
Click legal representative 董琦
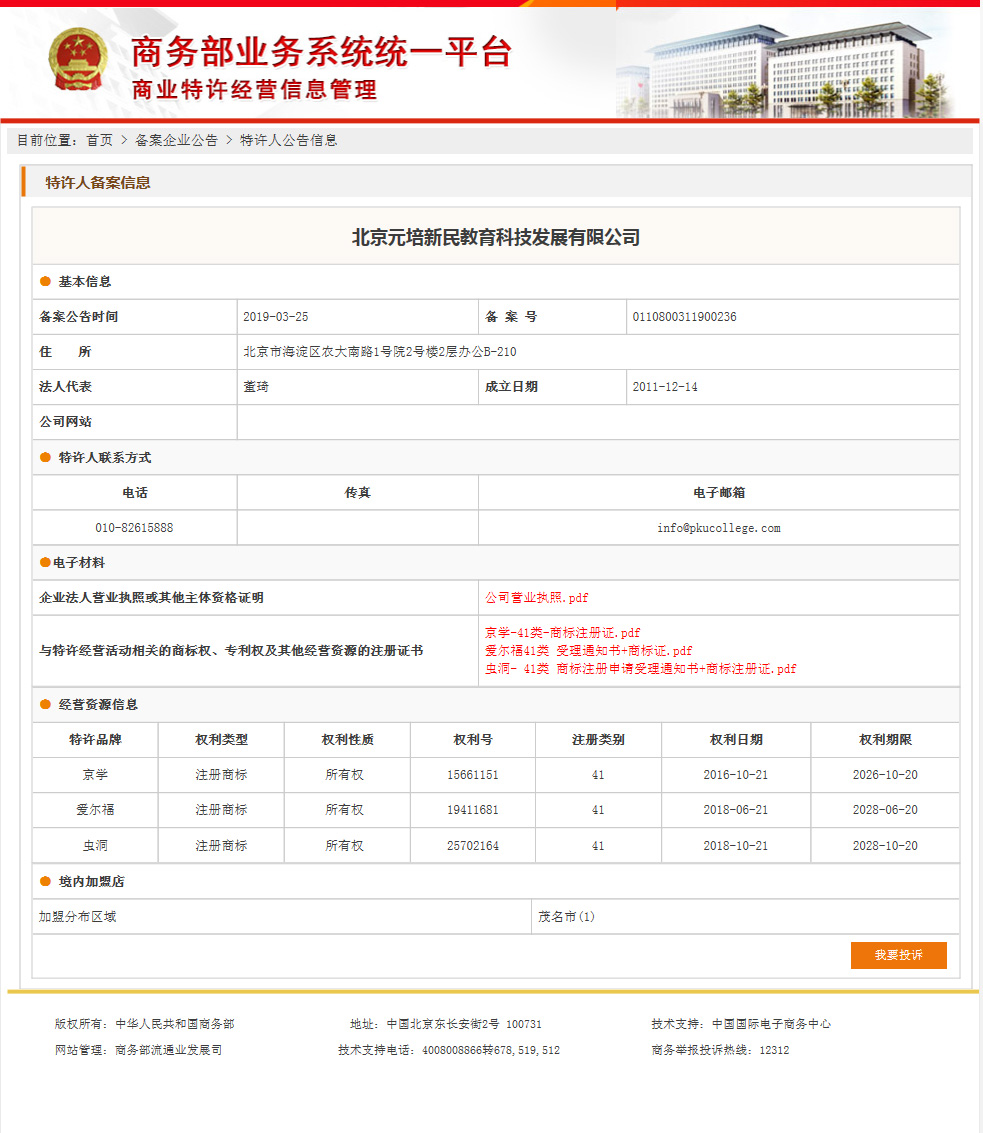coord(256,387)
